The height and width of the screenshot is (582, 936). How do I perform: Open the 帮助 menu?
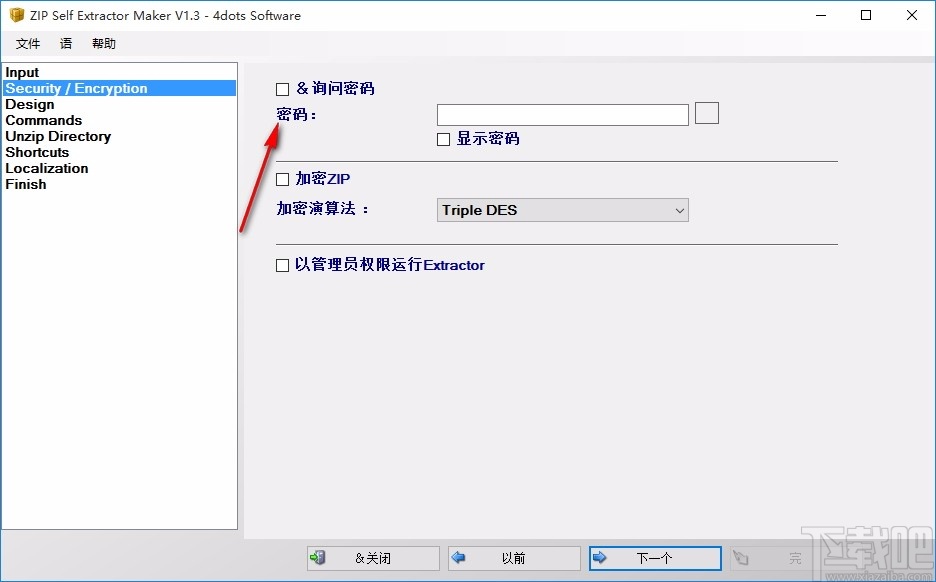pos(103,43)
